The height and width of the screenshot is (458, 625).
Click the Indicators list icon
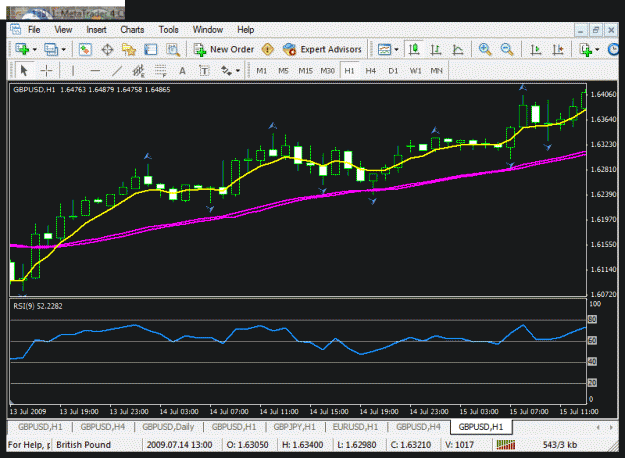[586, 49]
